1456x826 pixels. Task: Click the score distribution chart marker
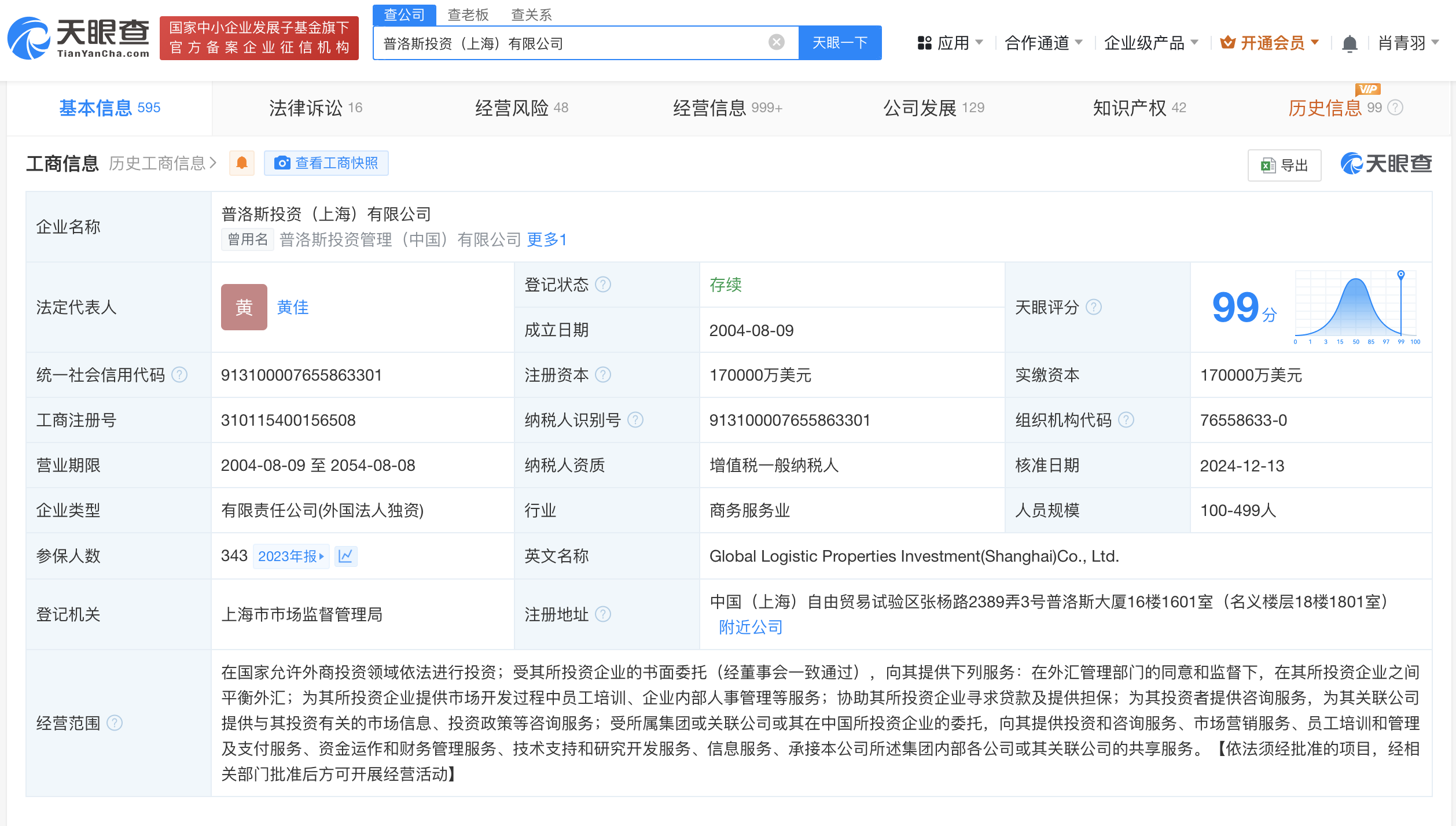coord(1400,274)
